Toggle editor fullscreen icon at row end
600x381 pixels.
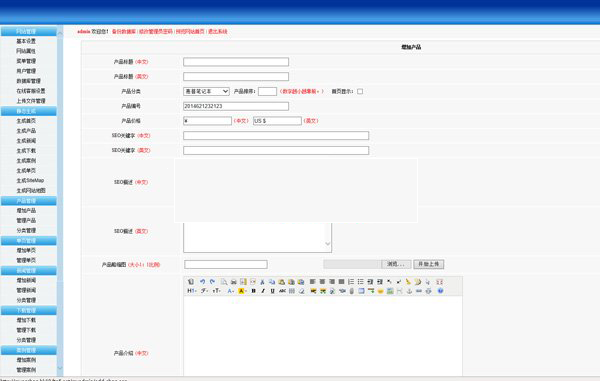pos(439,282)
